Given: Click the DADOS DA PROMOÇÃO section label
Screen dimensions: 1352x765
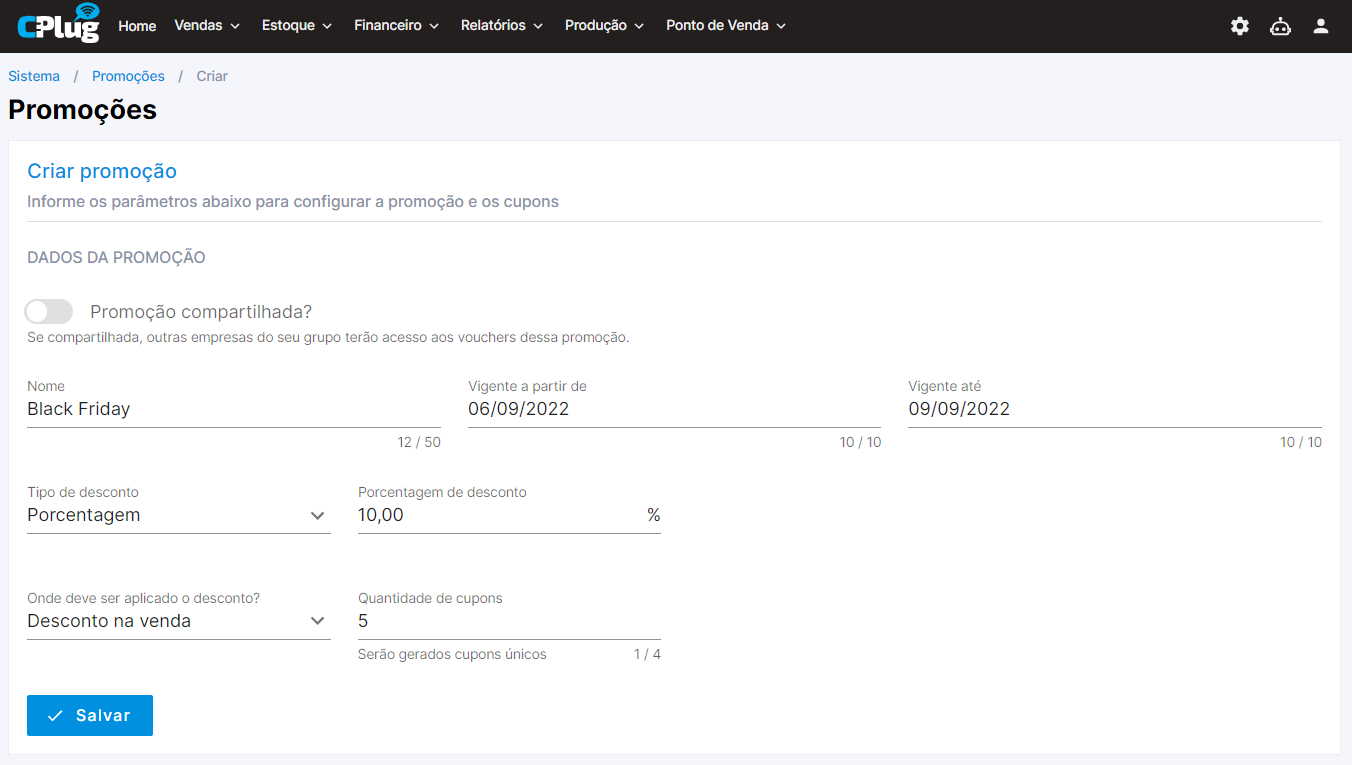Looking at the screenshot, I should coord(116,258).
